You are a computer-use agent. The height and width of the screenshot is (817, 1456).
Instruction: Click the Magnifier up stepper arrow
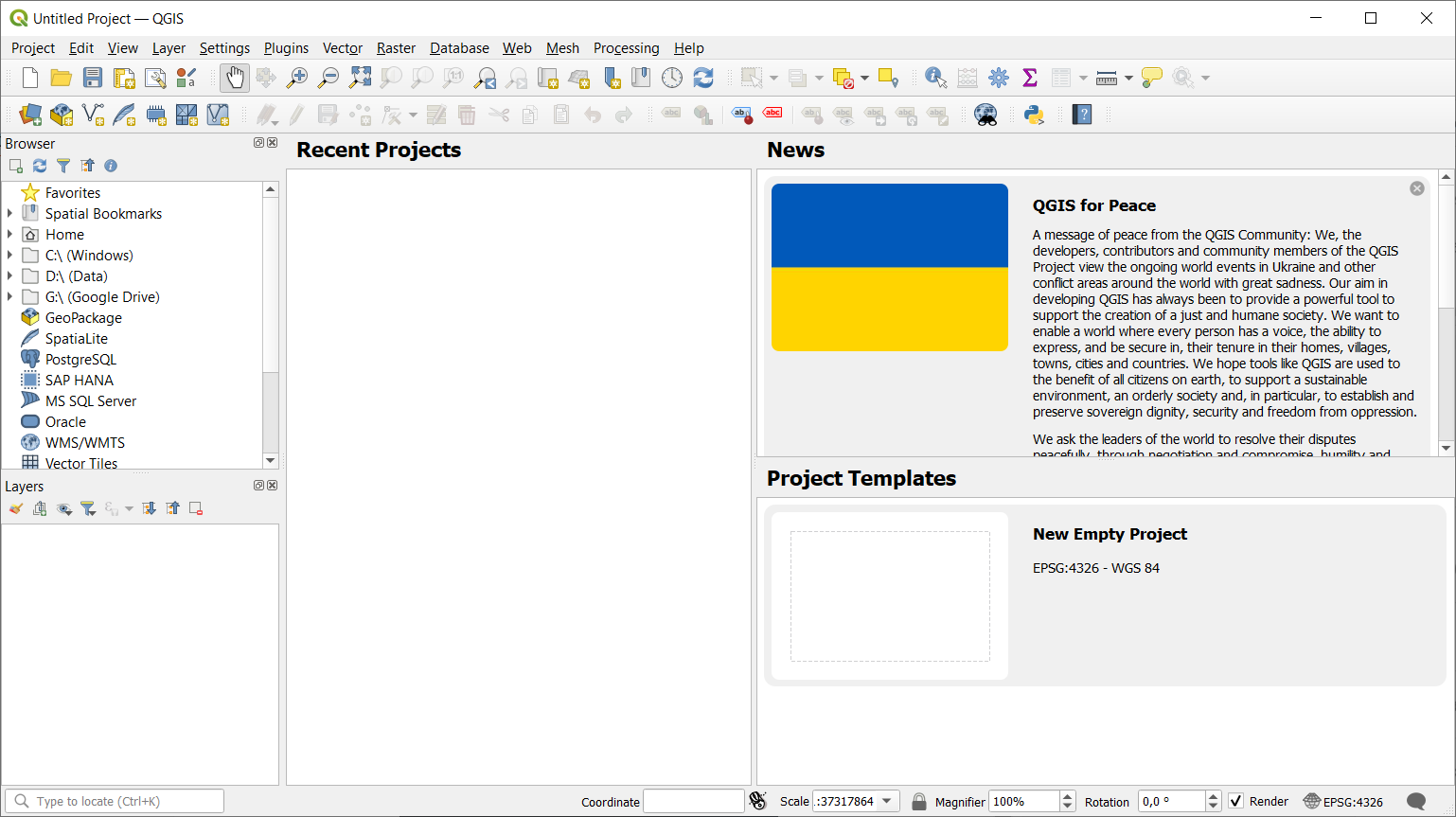1068,796
